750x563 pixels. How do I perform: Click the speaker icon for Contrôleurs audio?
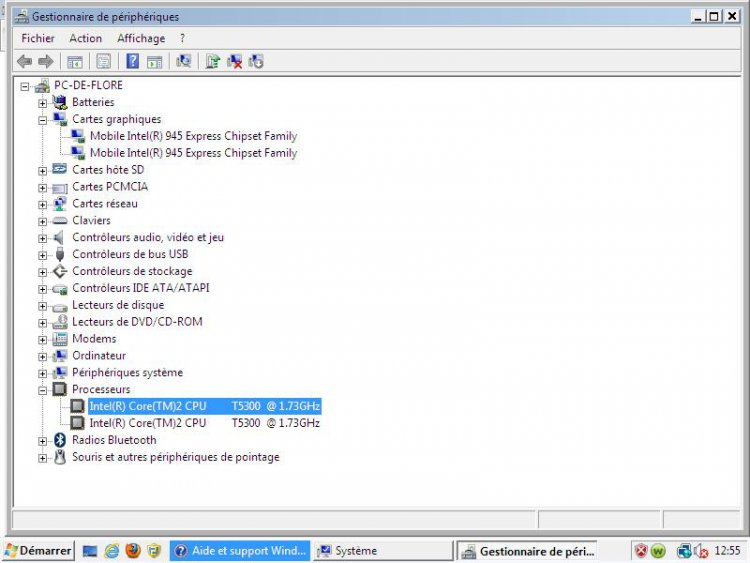tap(59, 237)
